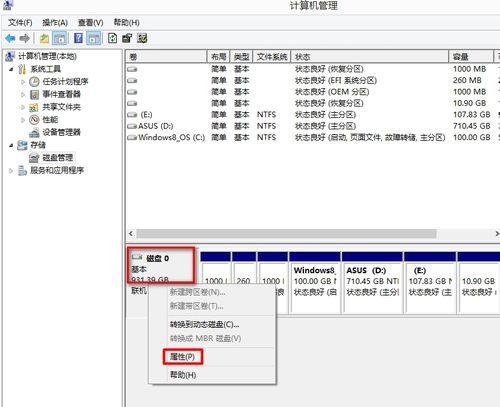Choose 转换到动态磁盘(C)... in context menu

click(205, 324)
